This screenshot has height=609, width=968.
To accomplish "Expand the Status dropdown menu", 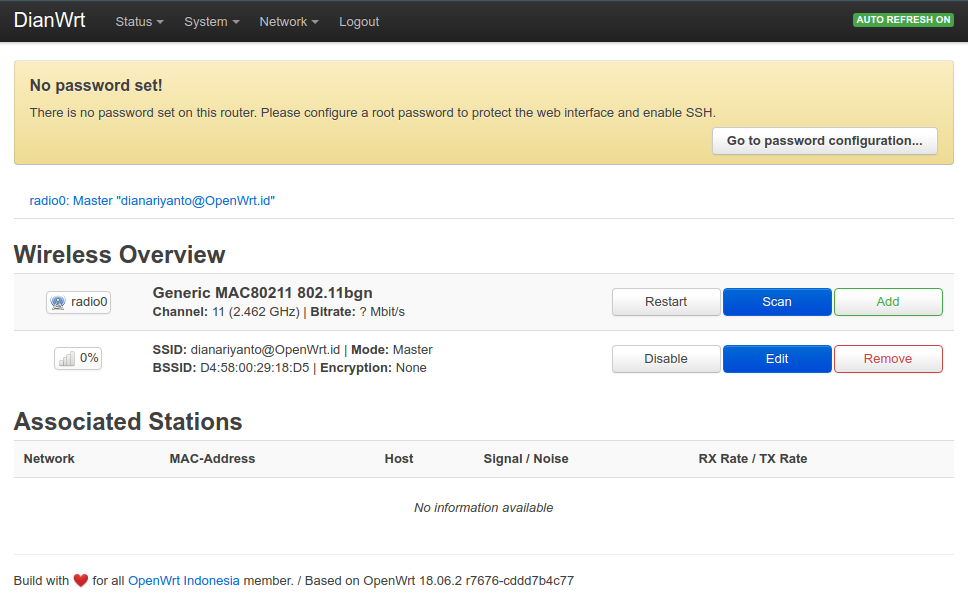I will click(139, 22).
